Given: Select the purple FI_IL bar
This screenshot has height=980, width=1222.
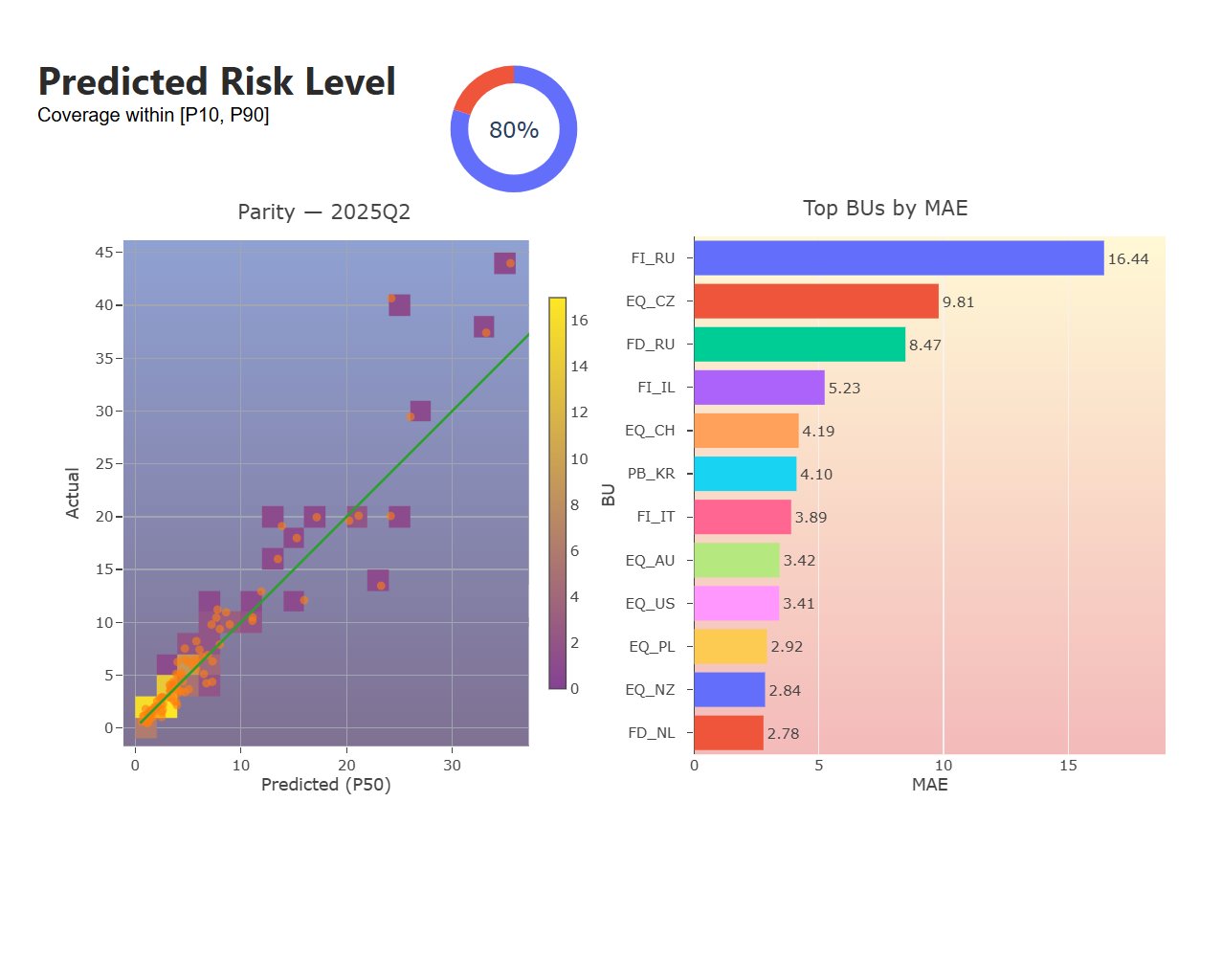Looking at the screenshot, I should [759, 388].
